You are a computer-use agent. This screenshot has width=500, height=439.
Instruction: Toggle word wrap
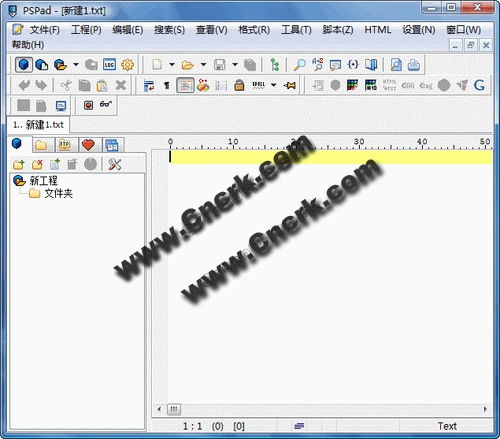tap(149, 85)
